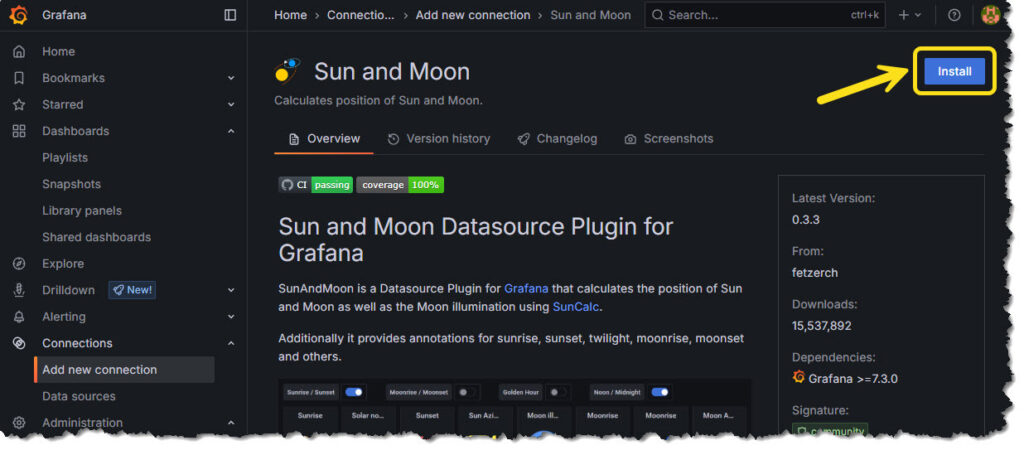Open the dropdown arrow beside the plus
The height and width of the screenshot is (450, 1024).
918,15
